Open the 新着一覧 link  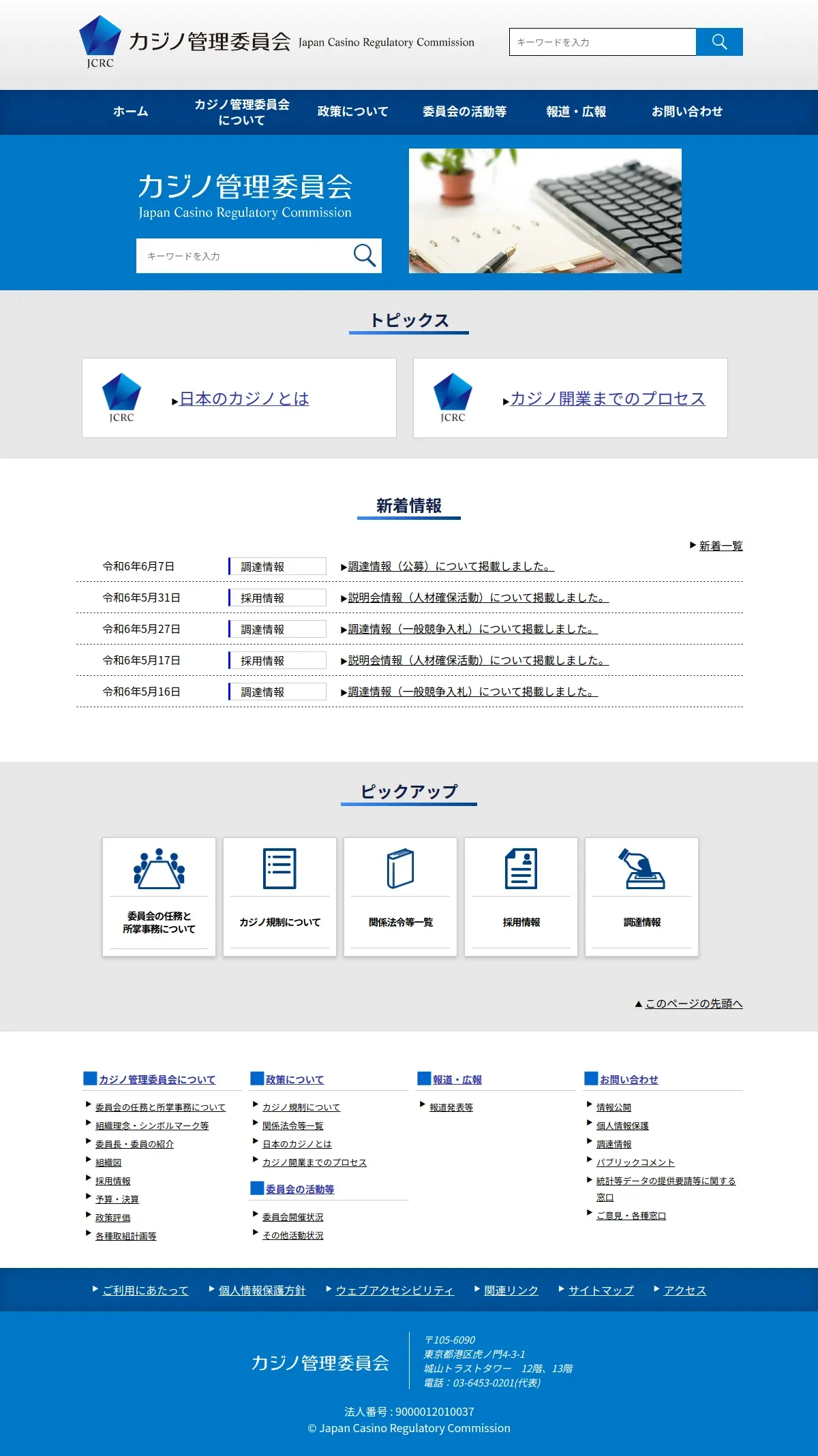721,546
